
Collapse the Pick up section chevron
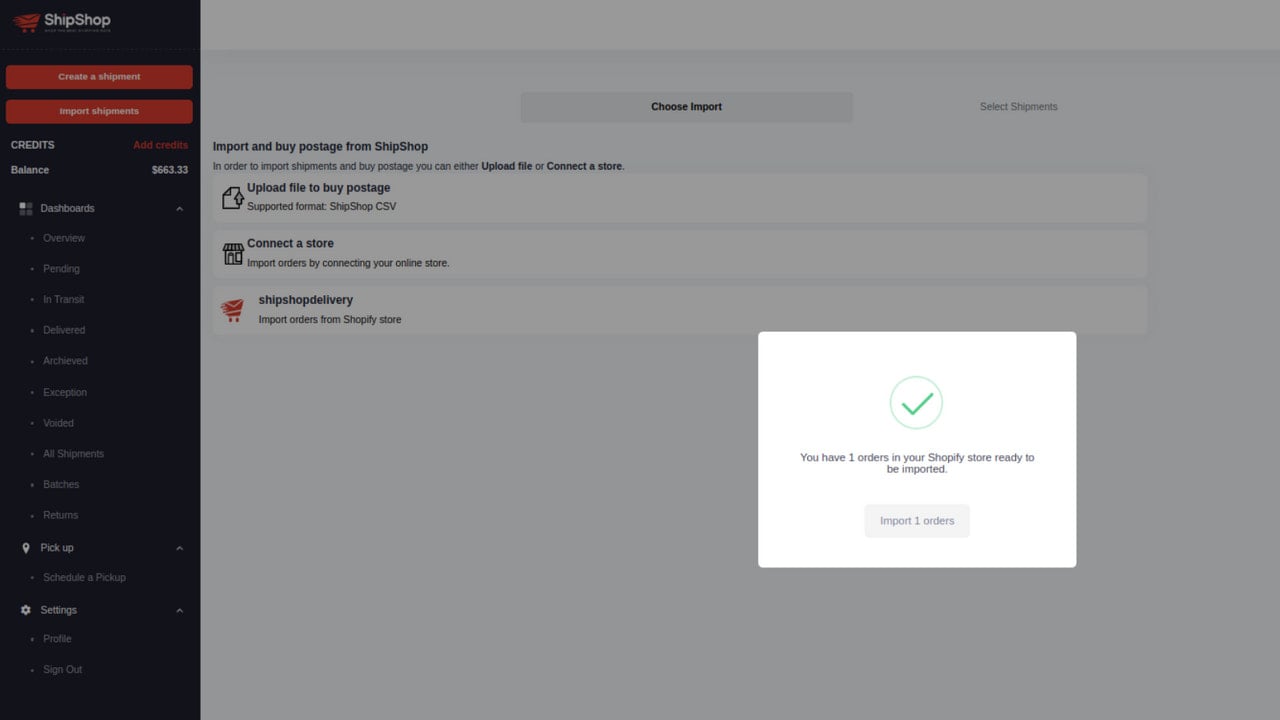[180, 548]
